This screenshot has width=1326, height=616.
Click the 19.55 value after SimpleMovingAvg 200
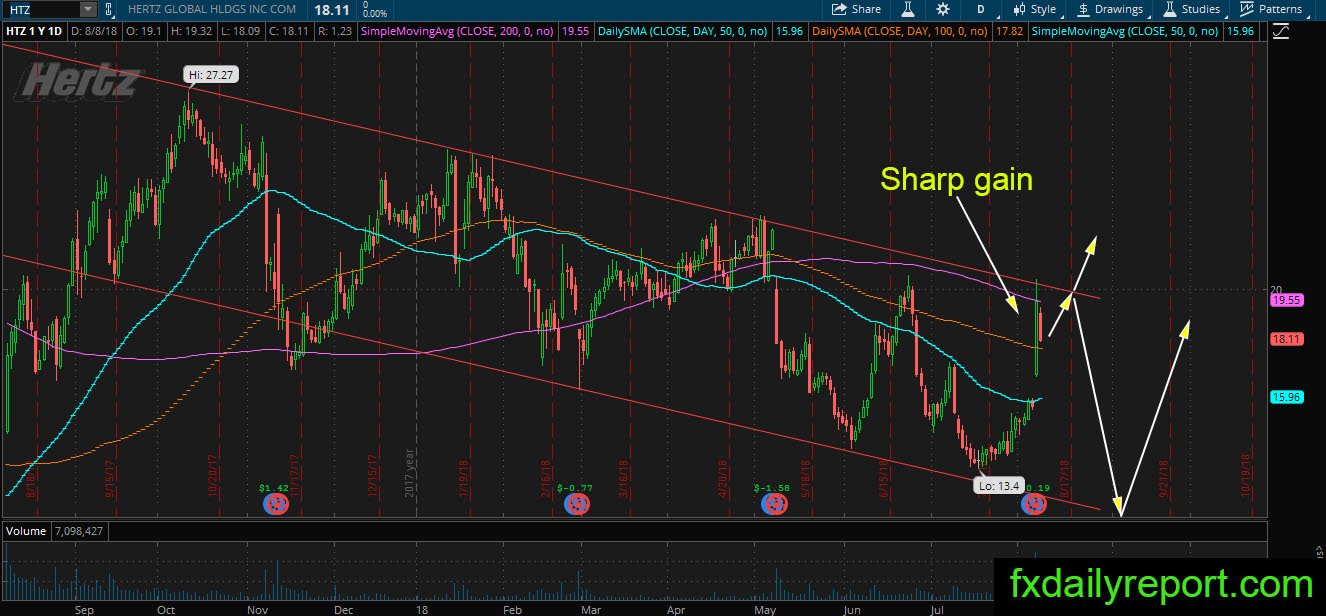click(x=575, y=32)
